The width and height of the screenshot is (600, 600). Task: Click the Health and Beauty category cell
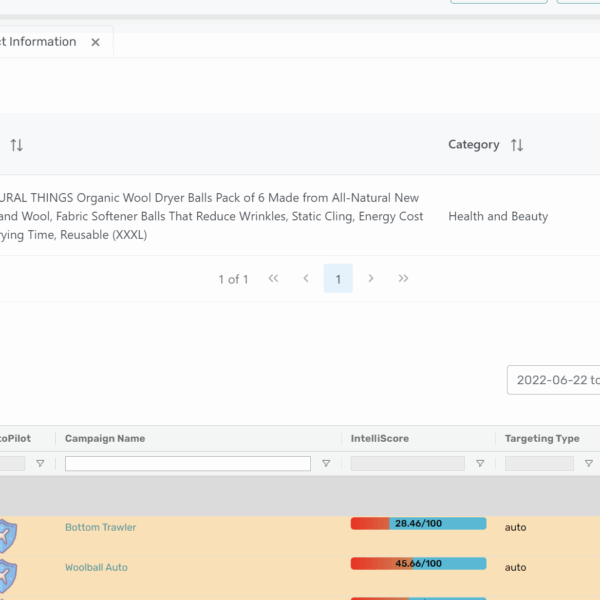(x=498, y=216)
